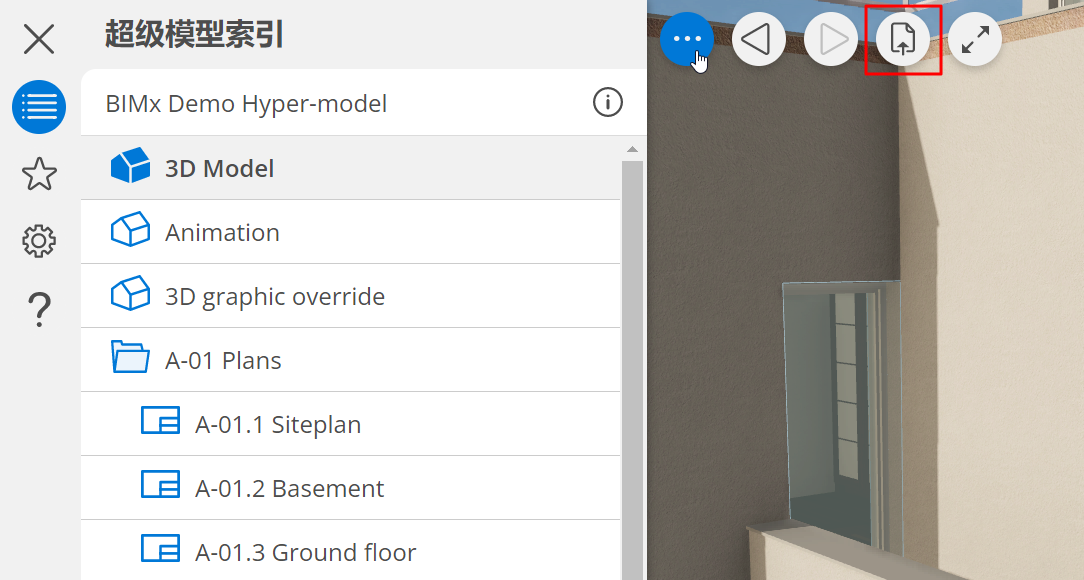This screenshot has width=1084, height=580.
Task: Click the share/export document button
Action: click(x=903, y=39)
